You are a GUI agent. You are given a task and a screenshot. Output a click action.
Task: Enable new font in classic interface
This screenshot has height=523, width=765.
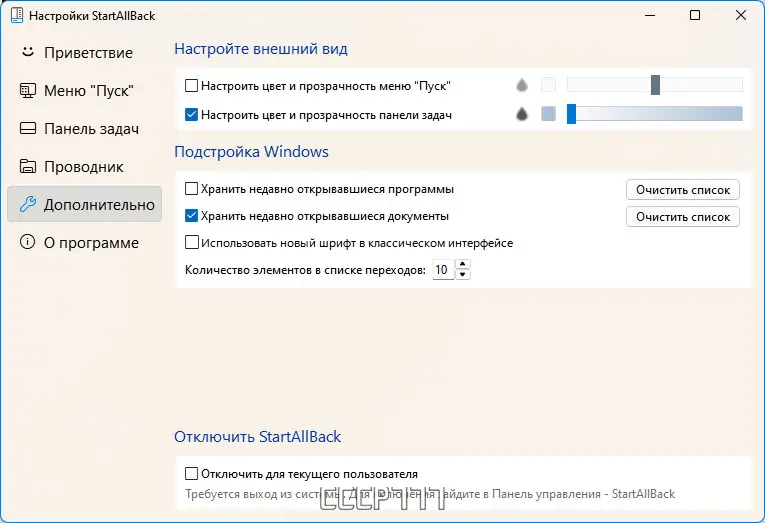(192, 242)
